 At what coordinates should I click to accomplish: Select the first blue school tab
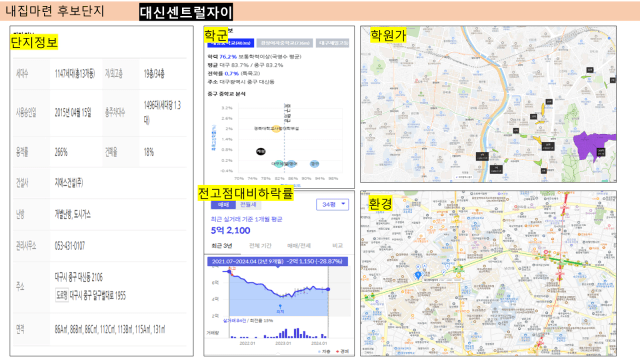click(231, 43)
